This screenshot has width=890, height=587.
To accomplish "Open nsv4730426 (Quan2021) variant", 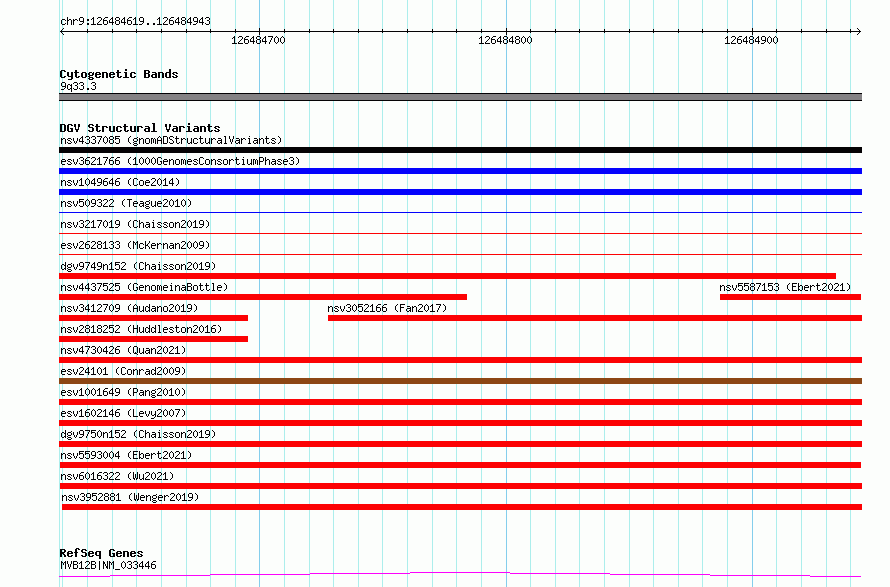I will [123, 350].
